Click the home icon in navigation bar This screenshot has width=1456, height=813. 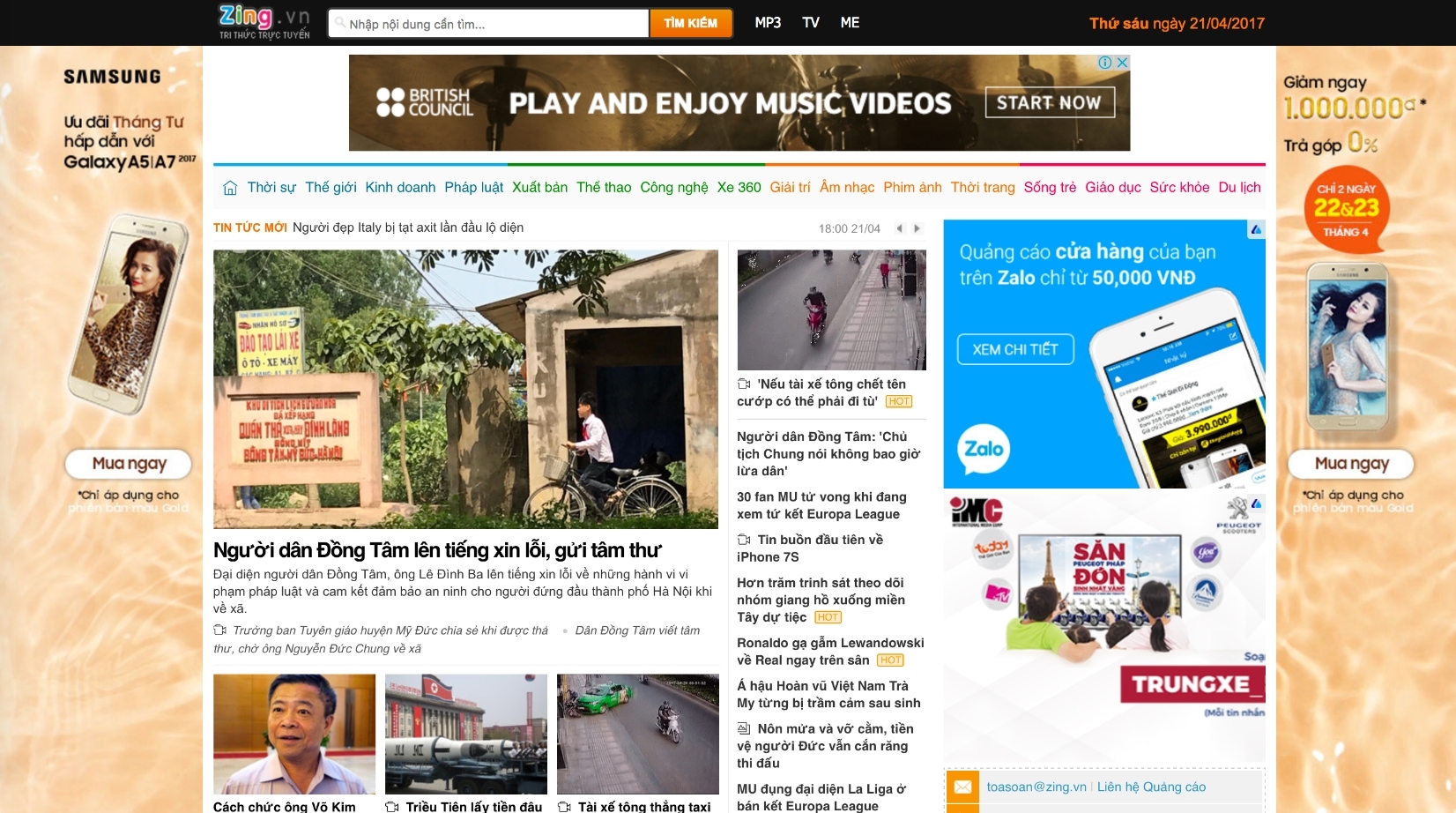(x=230, y=188)
